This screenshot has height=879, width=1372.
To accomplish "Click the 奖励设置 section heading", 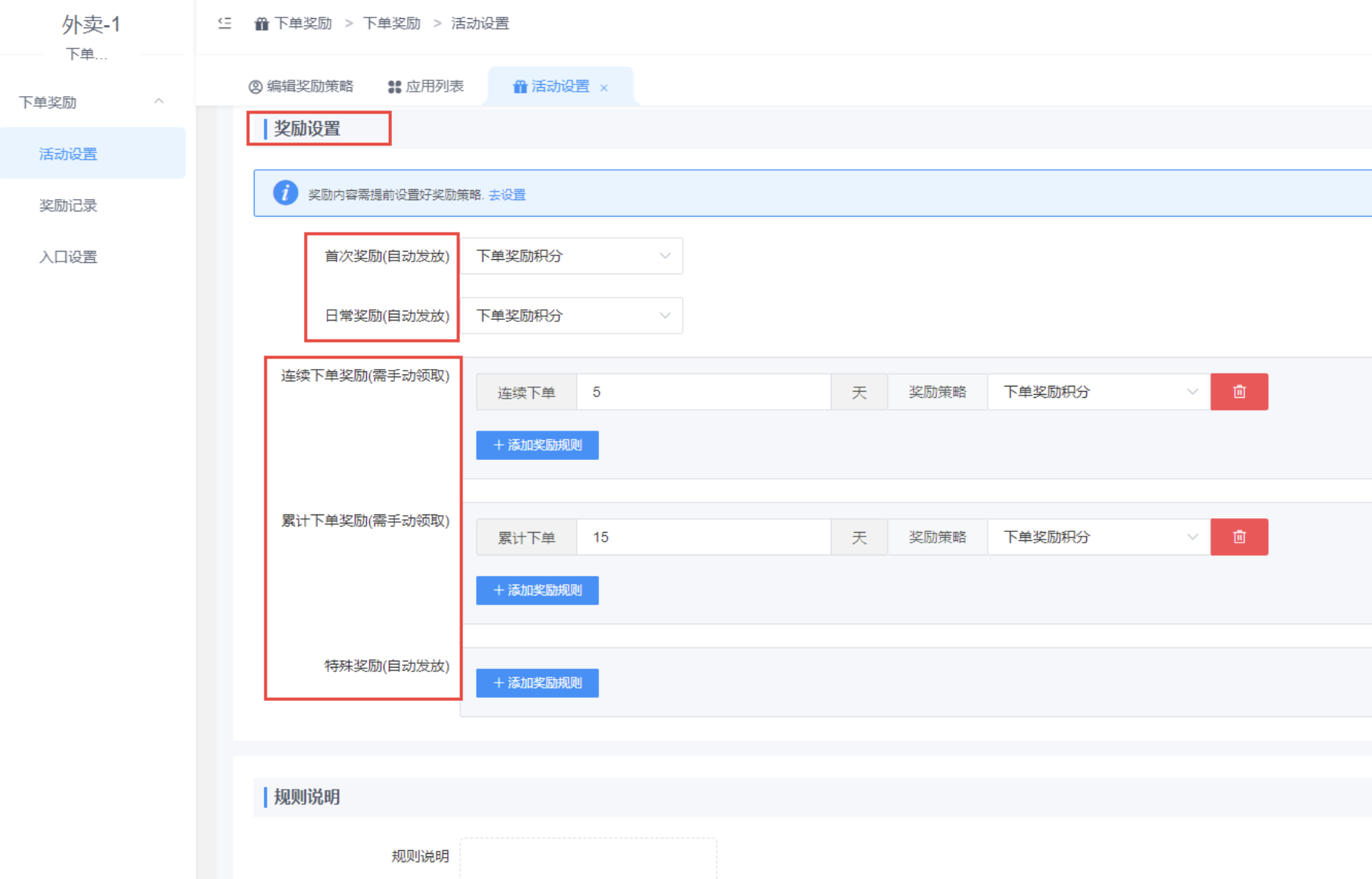I will coord(307,129).
